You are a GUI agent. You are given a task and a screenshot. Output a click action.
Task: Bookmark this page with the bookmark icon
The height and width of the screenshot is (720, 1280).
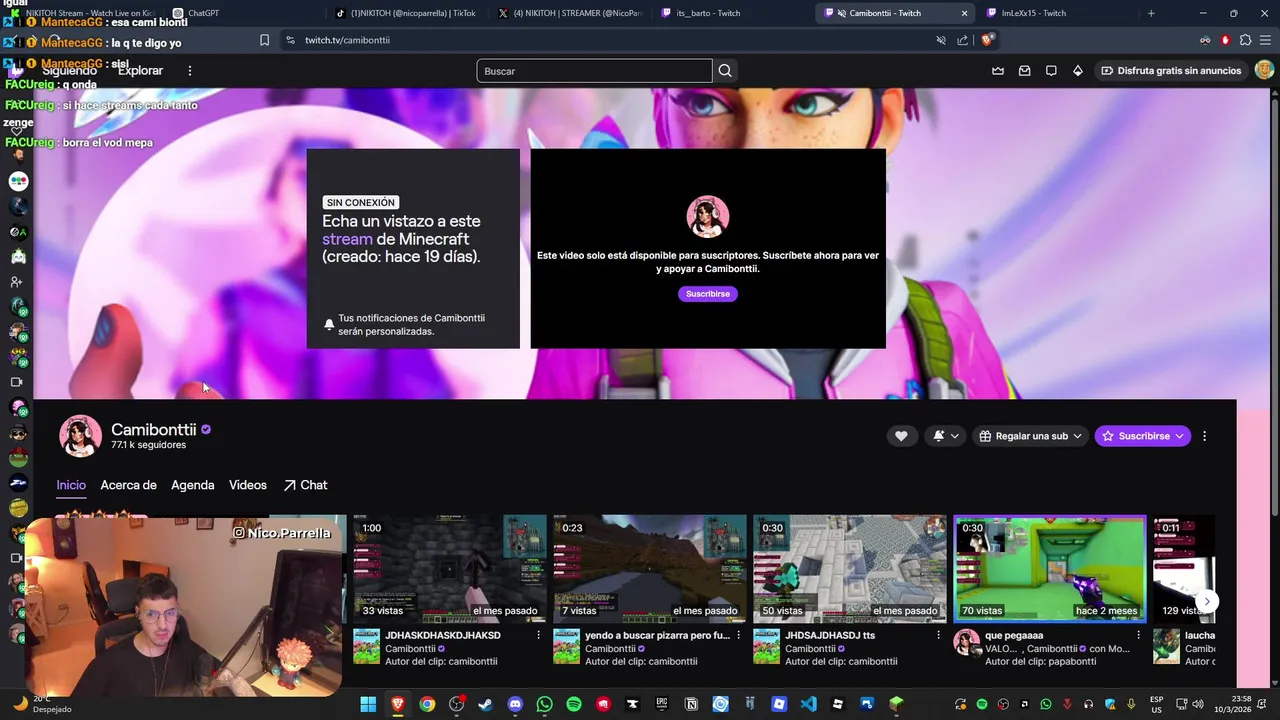(x=264, y=40)
